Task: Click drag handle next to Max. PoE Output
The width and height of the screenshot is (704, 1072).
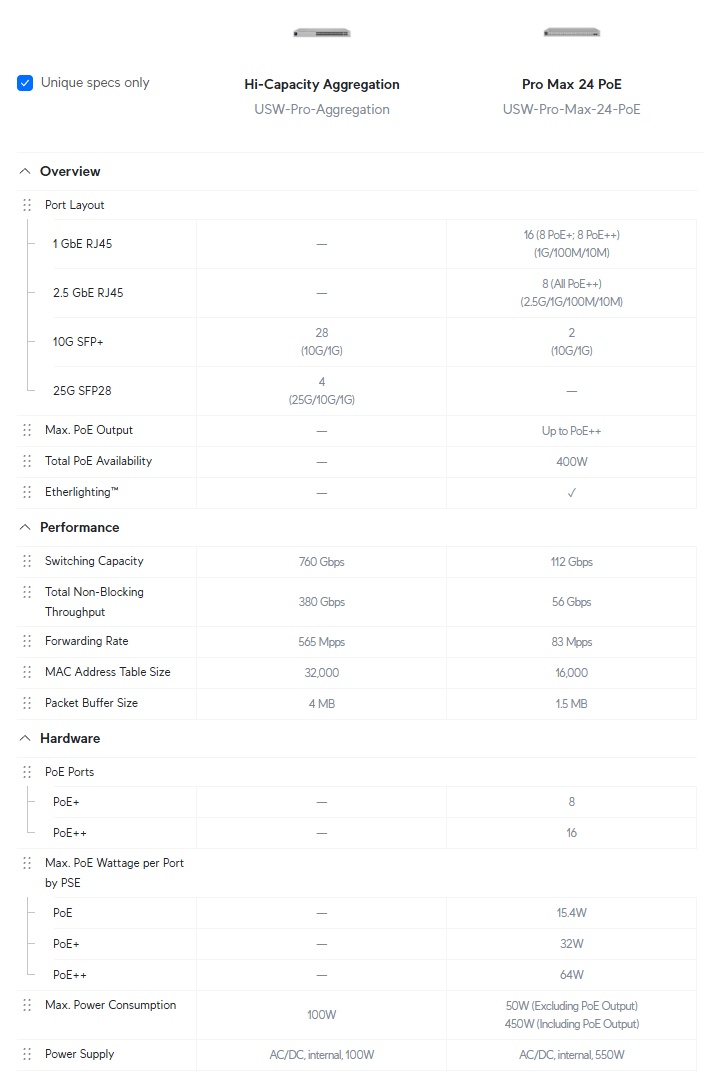Action: coord(27,430)
